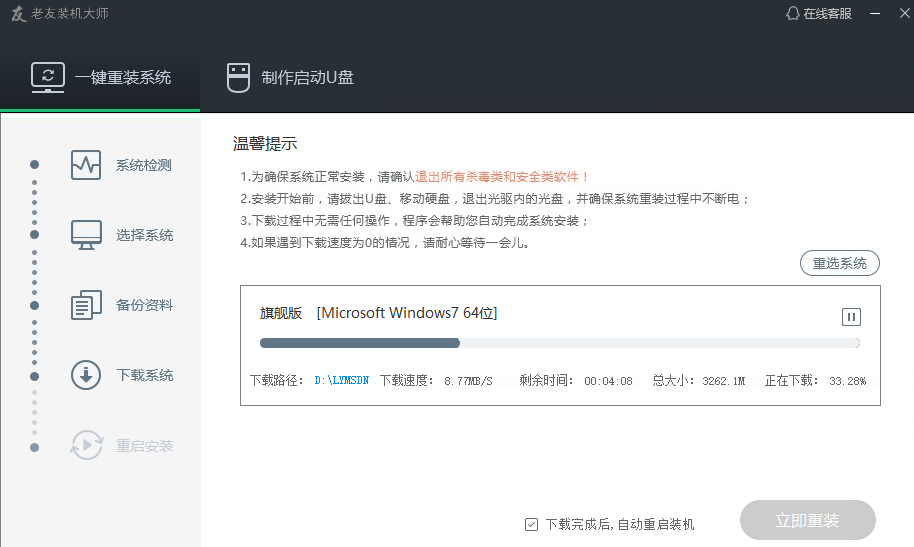Select the 系统检测 step label

pyautogui.click(x=143, y=166)
